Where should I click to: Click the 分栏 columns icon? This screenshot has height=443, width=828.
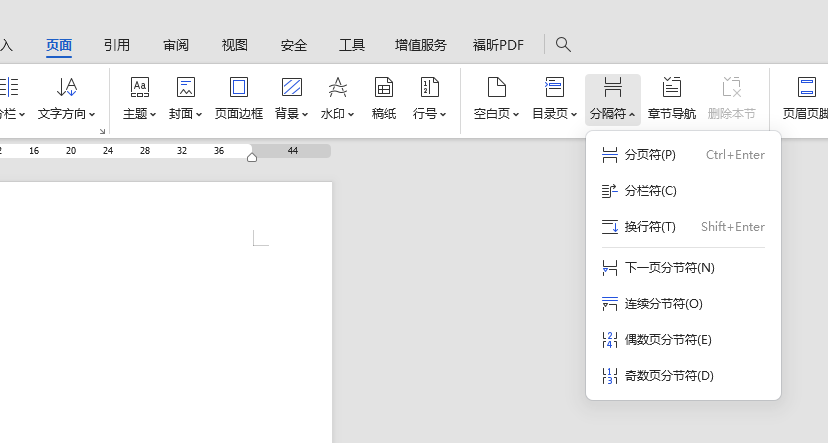(x=8, y=87)
